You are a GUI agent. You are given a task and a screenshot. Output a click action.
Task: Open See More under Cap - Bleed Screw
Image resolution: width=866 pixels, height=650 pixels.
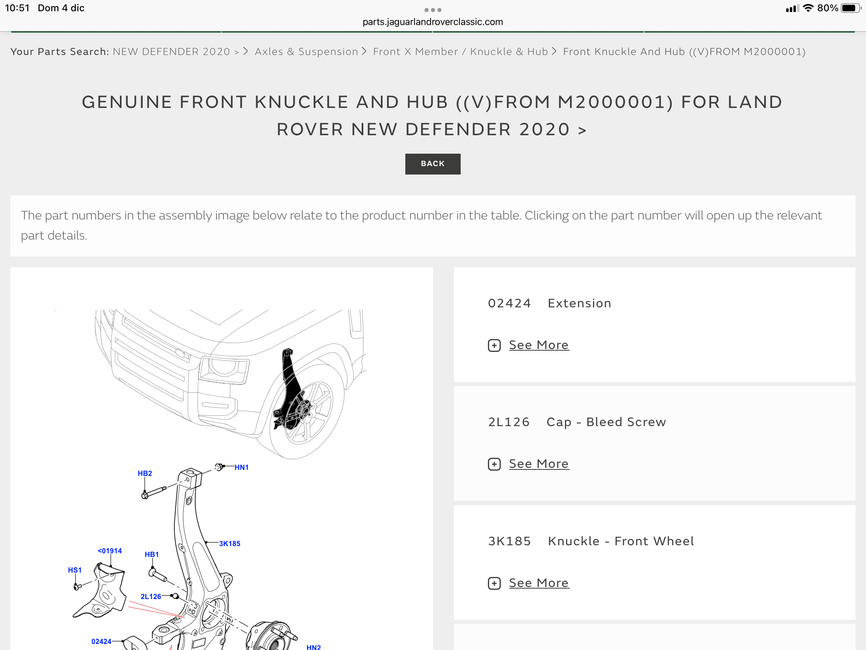(x=538, y=464)
